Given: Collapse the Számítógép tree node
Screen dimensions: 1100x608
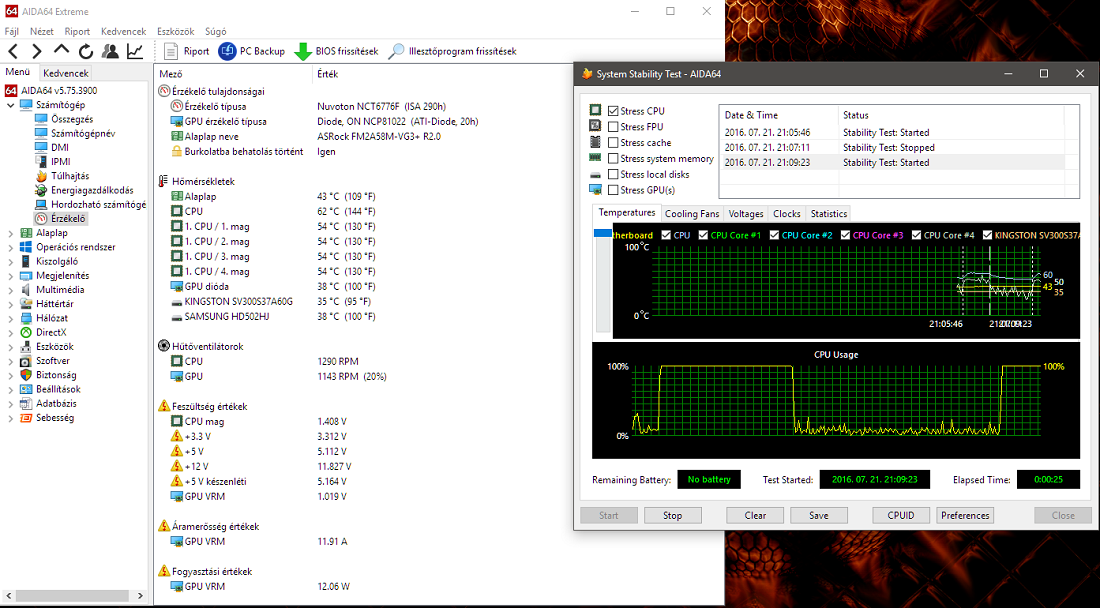Looking at the screenshot, I should pyautogui.click(x=11, y=105).
